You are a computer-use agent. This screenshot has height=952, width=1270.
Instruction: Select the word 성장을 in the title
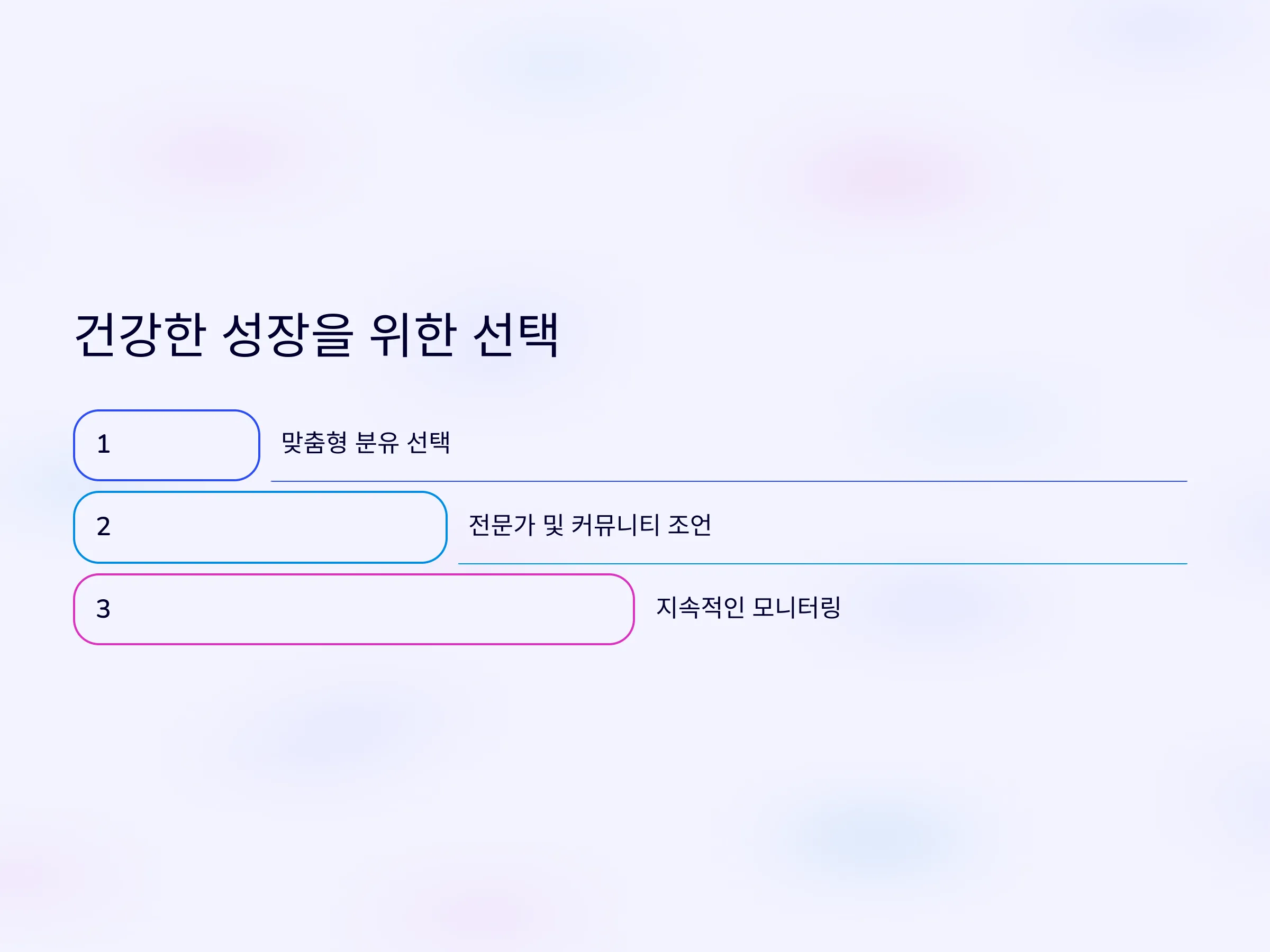[x=287, y=335]
